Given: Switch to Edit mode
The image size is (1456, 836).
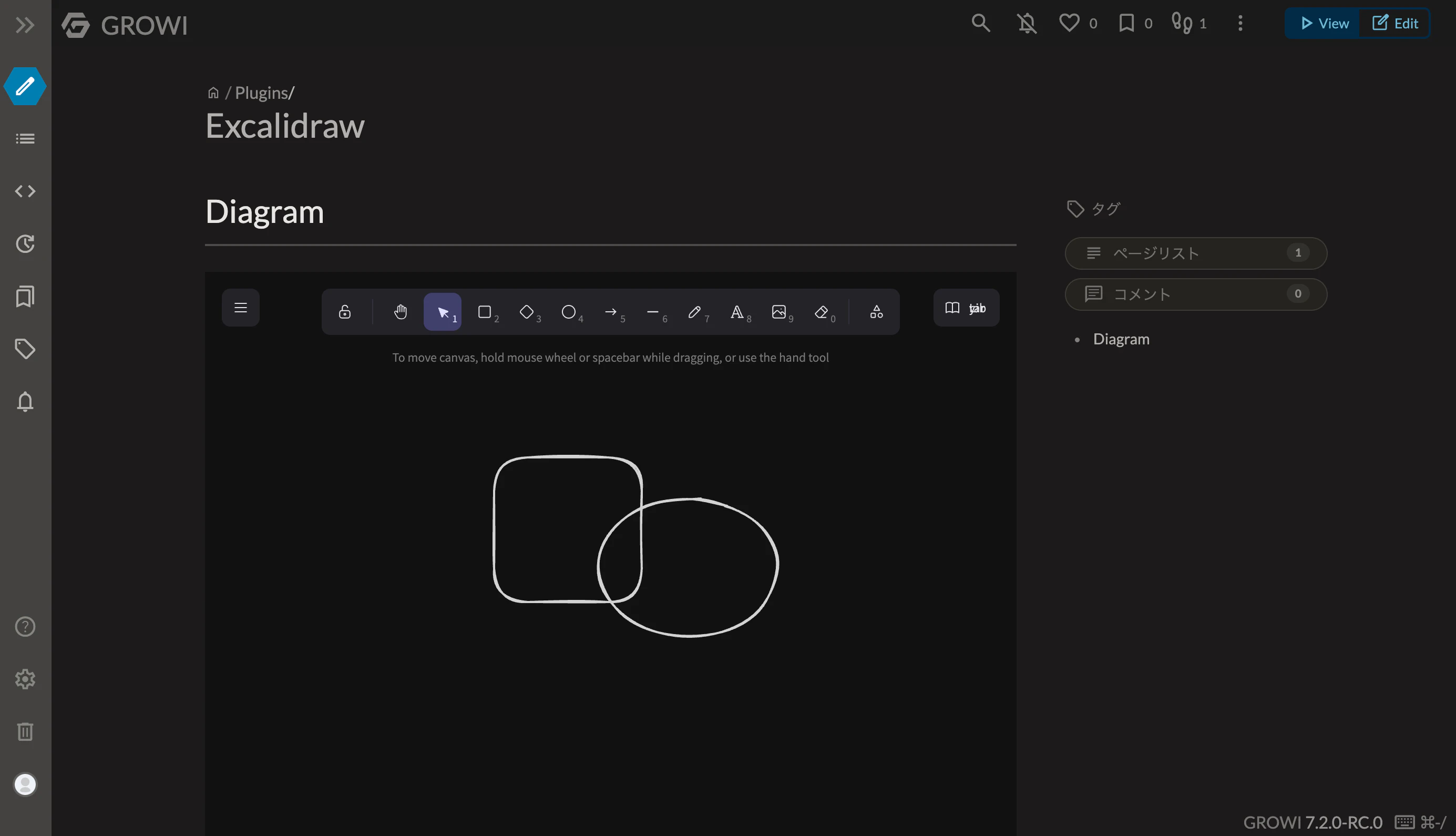Looking at the screenshot, I should [1395, 23].
